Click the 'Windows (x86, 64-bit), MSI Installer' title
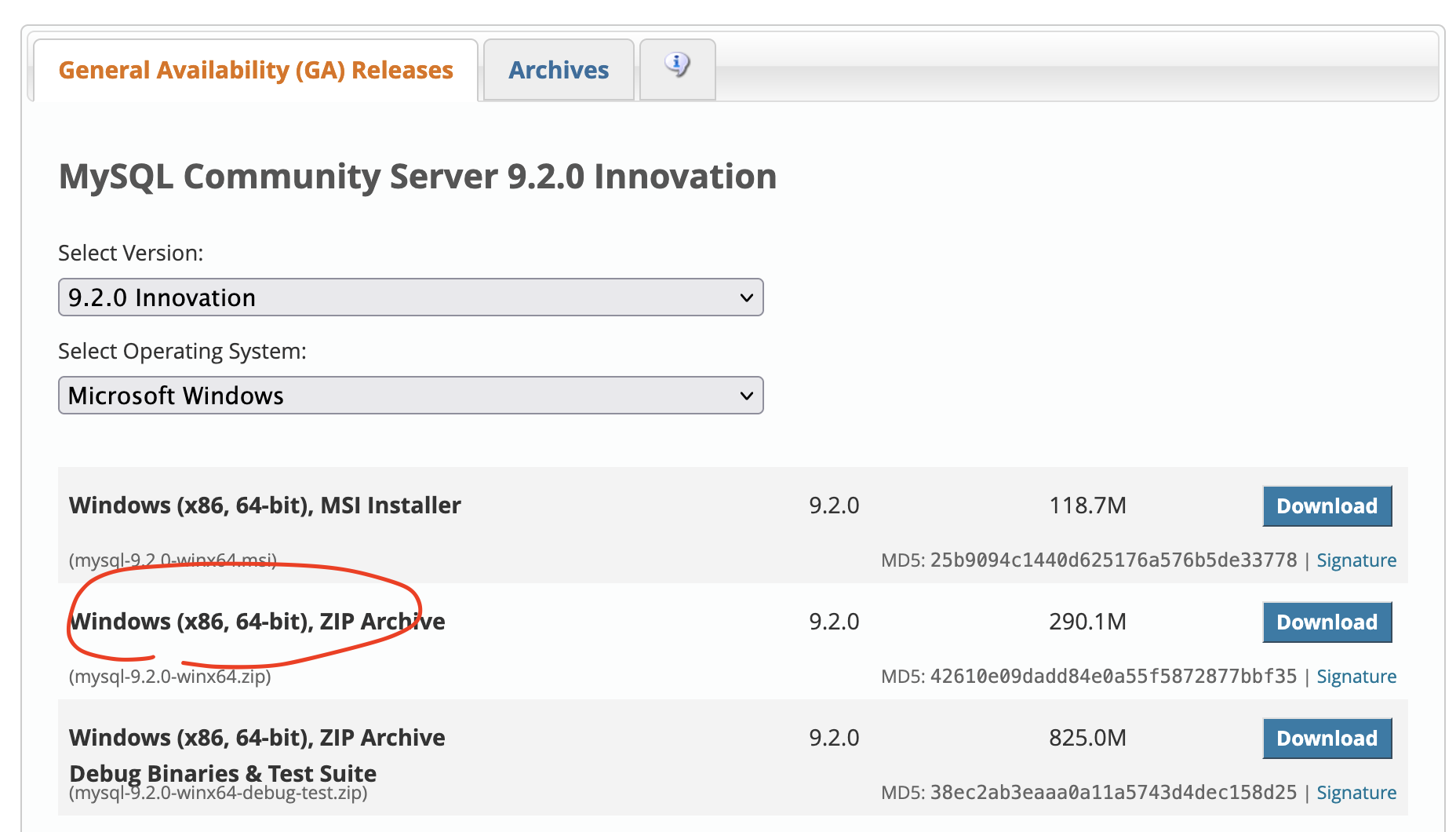The height and width of the screenshot is (832, 1456). [265, 505]
